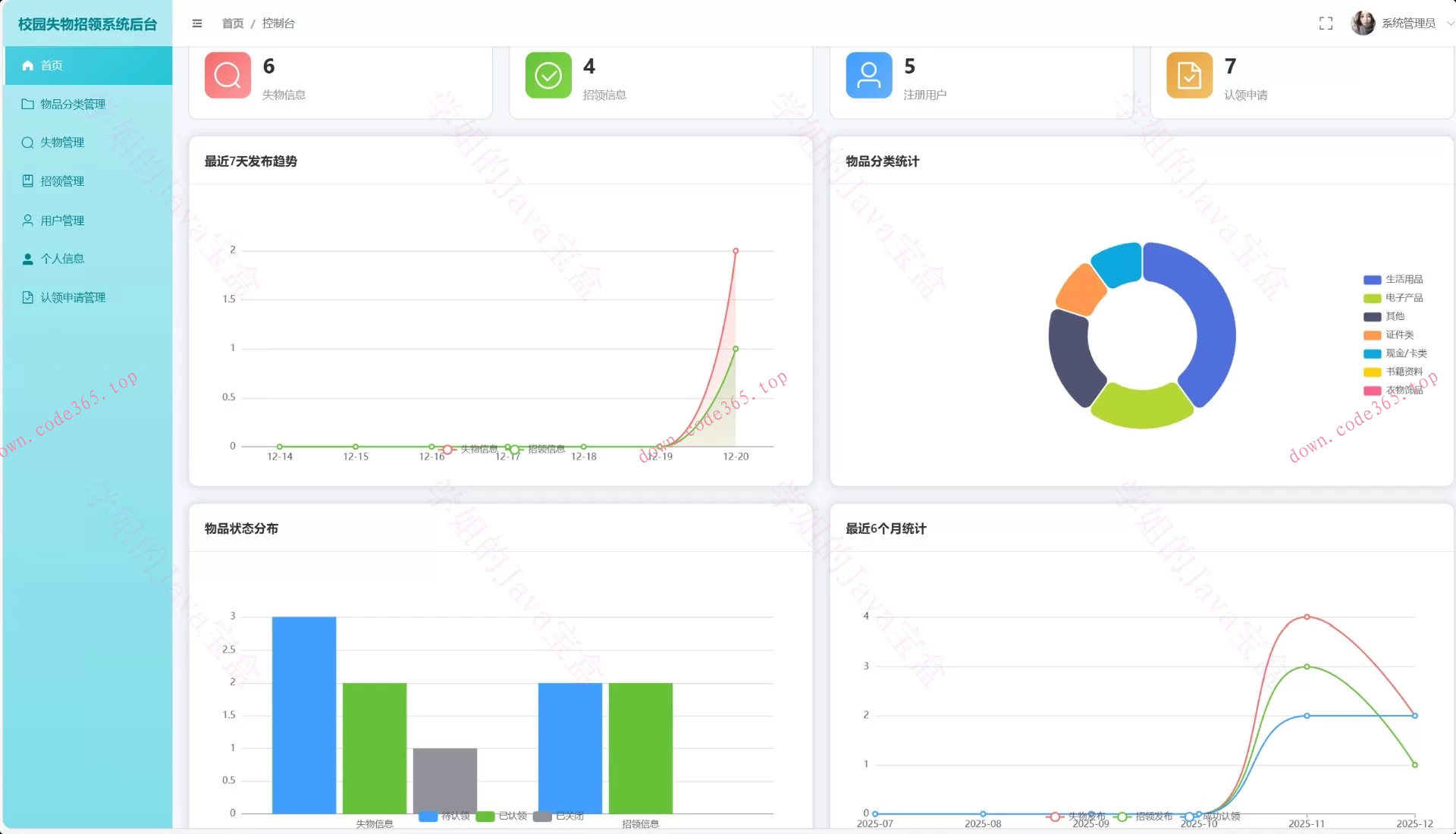Screen dimensions: 1456x834
Task: Click the 首页 breadcrumb link
Action: tap(232, 24)
